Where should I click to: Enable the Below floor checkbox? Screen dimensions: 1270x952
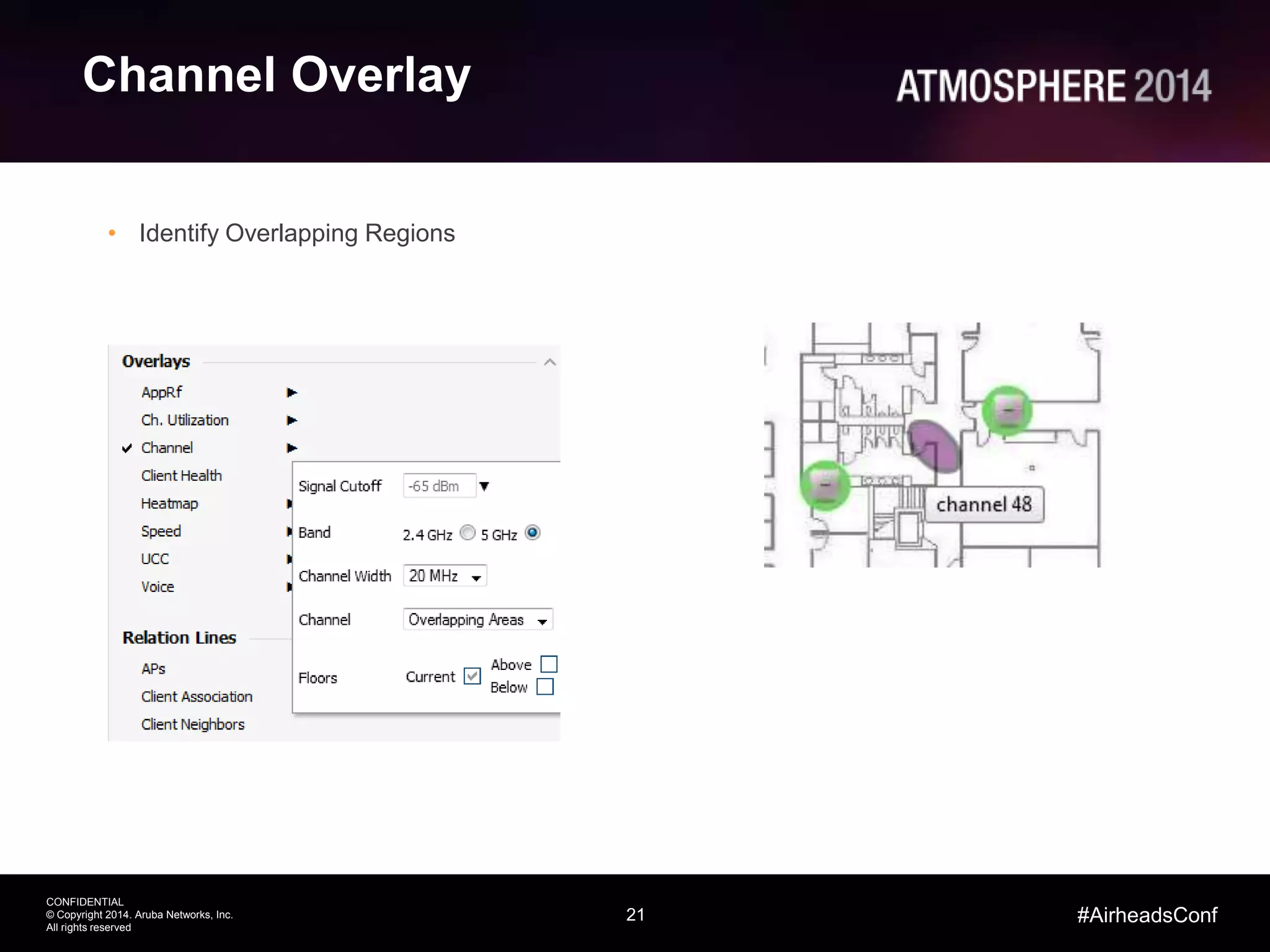545,687
